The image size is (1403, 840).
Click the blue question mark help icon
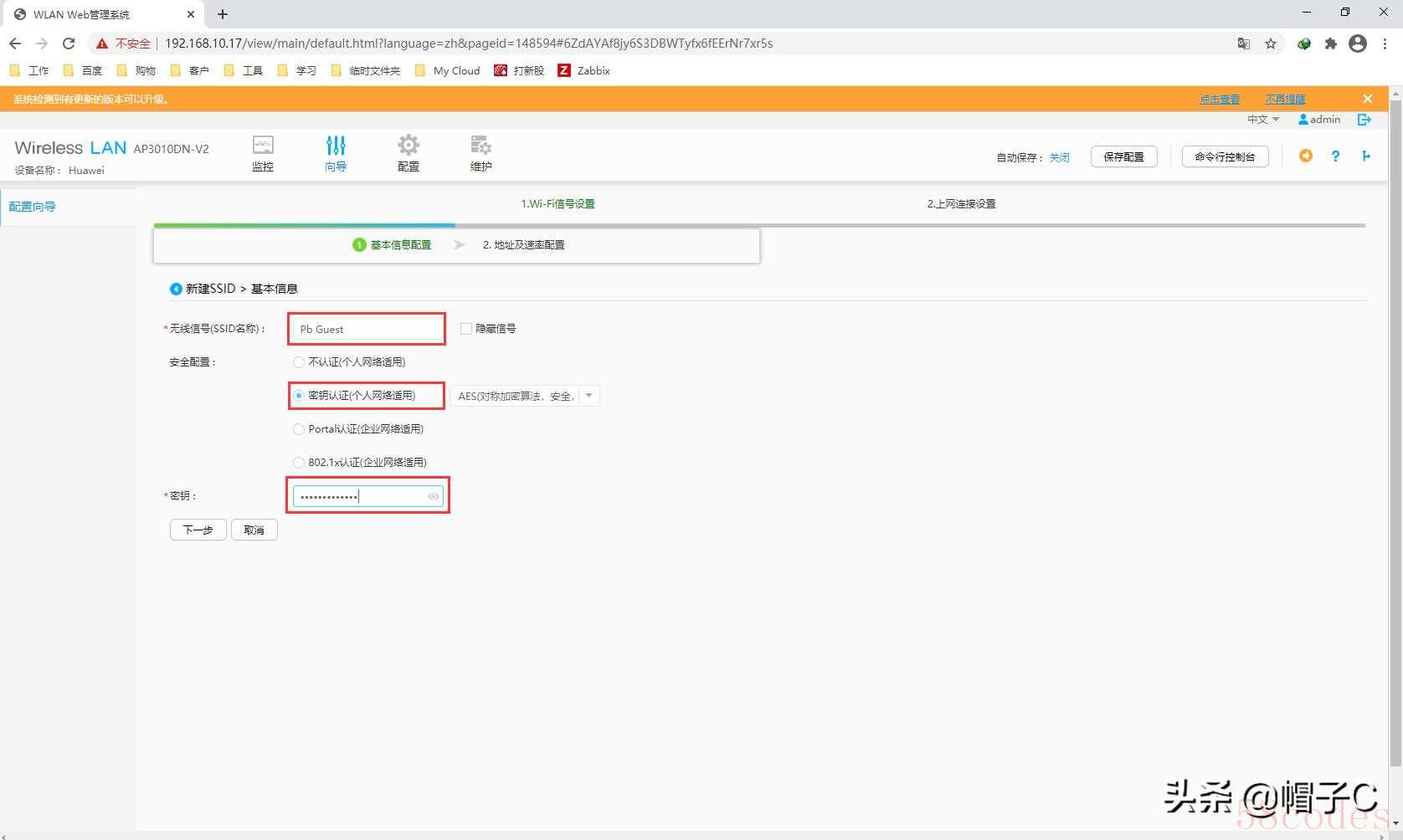[x=1335, y=156]
